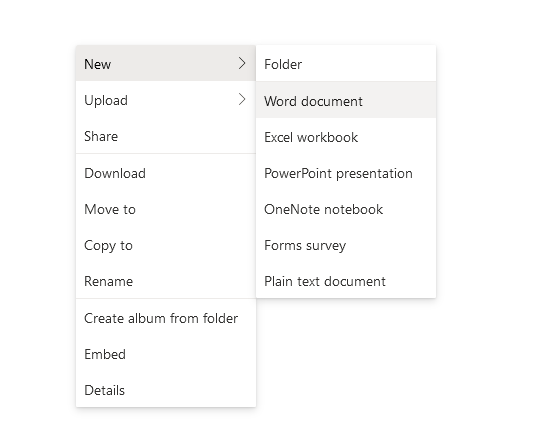Open the Upload menu entry

(166, 100)
